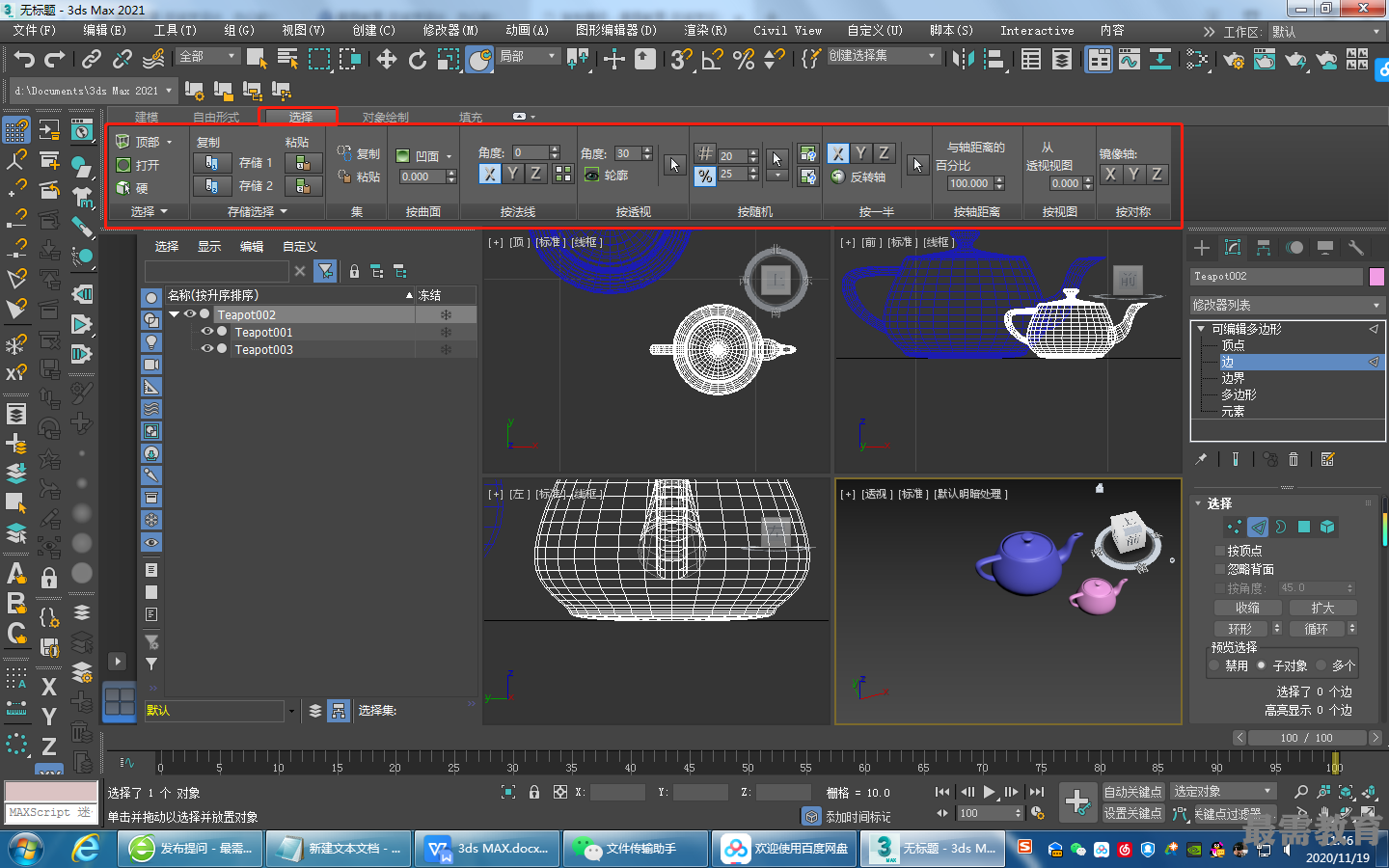The image size is (1389, 868).
Task: Click the time slider showing 100 / 100
Action: pos(1307,738)
